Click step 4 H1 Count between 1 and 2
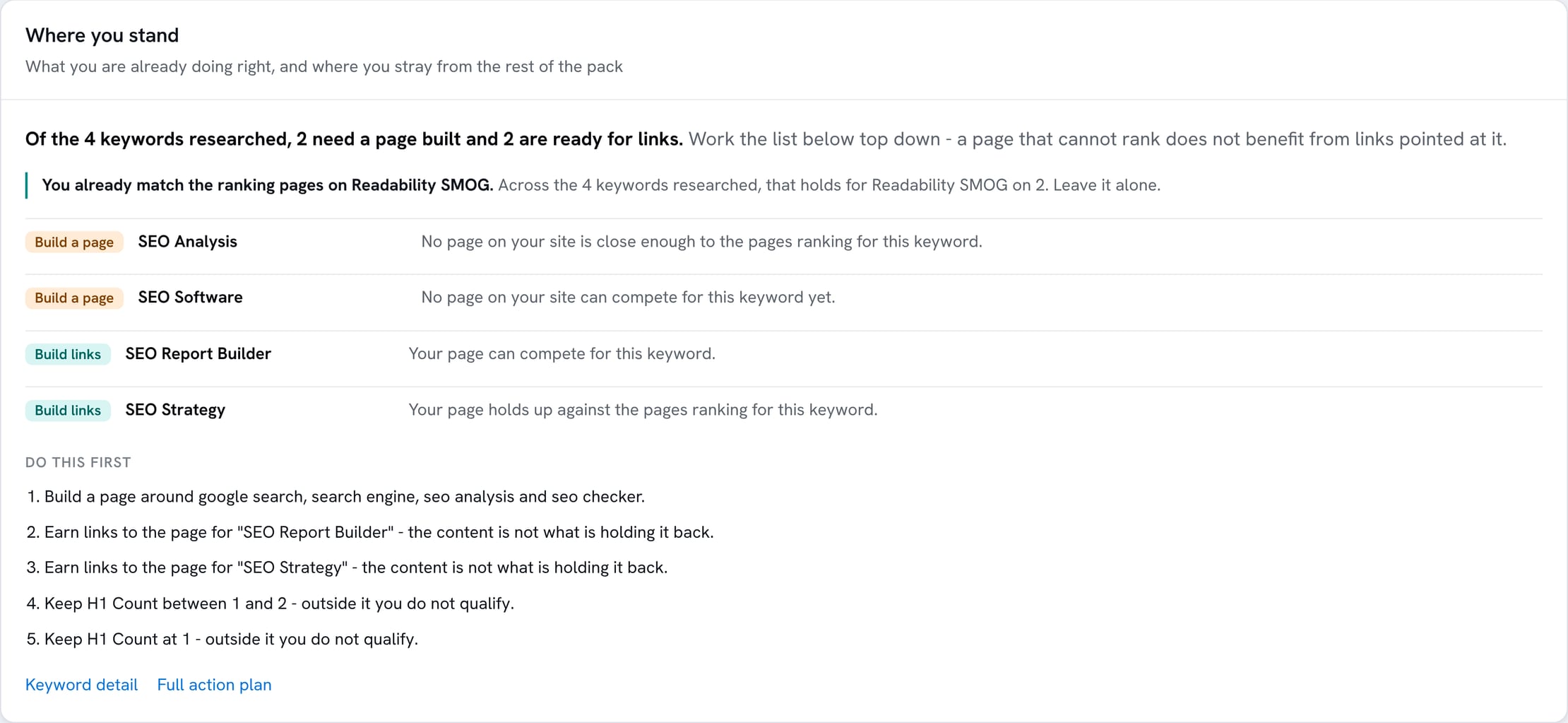1568x723 pixels. [x=270, y=603]
